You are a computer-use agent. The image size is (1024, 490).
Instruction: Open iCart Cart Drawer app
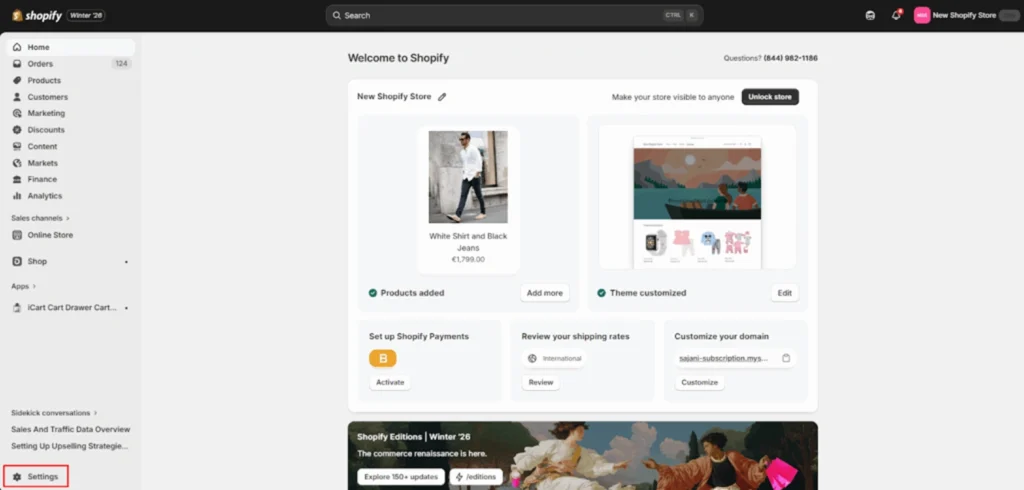[x=71, y=308]
